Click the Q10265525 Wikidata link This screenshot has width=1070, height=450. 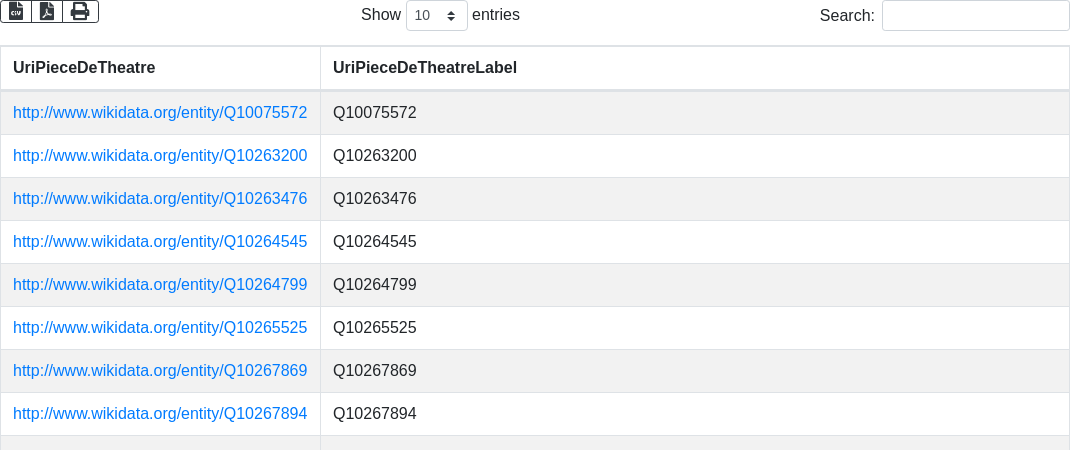(x=160, y=328)
